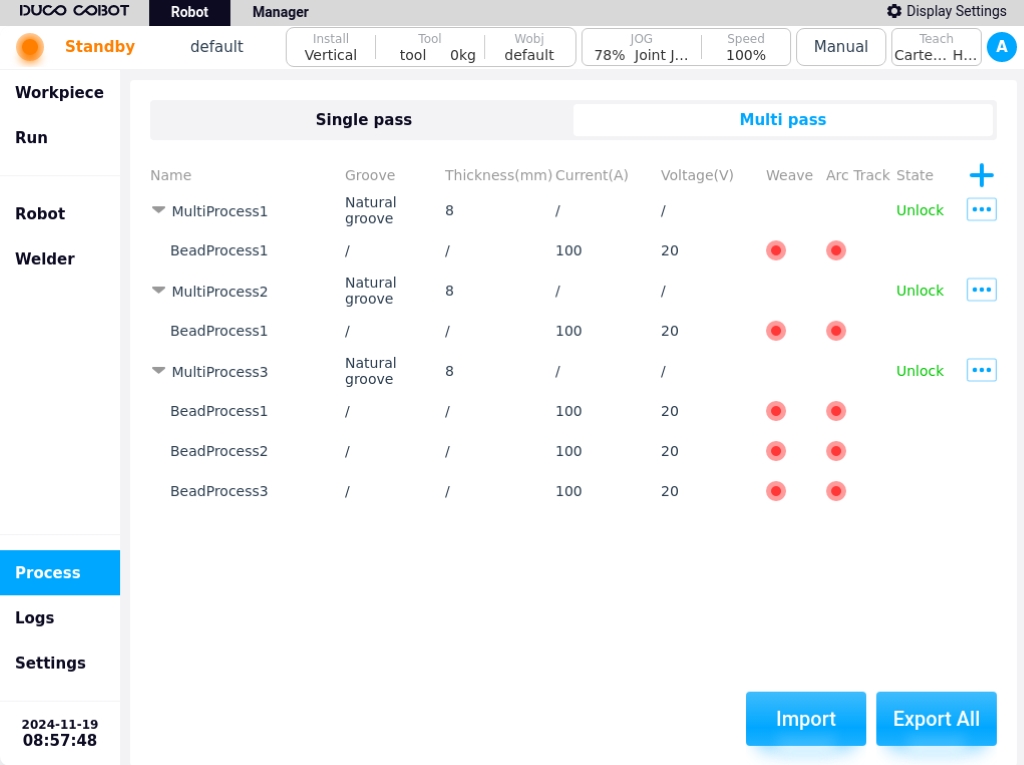Image resolution: width=1024 pixels, height=765 pixels.
Task: Click the date 2024-11-19
Action: (59, 724)
